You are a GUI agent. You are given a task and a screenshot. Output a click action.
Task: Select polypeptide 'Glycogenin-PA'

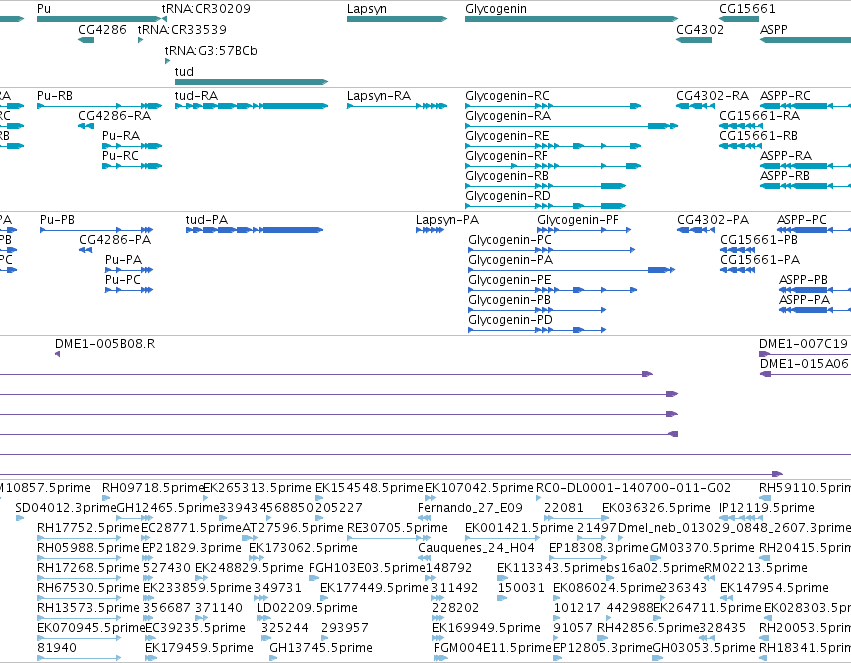[x=511, y=260]
